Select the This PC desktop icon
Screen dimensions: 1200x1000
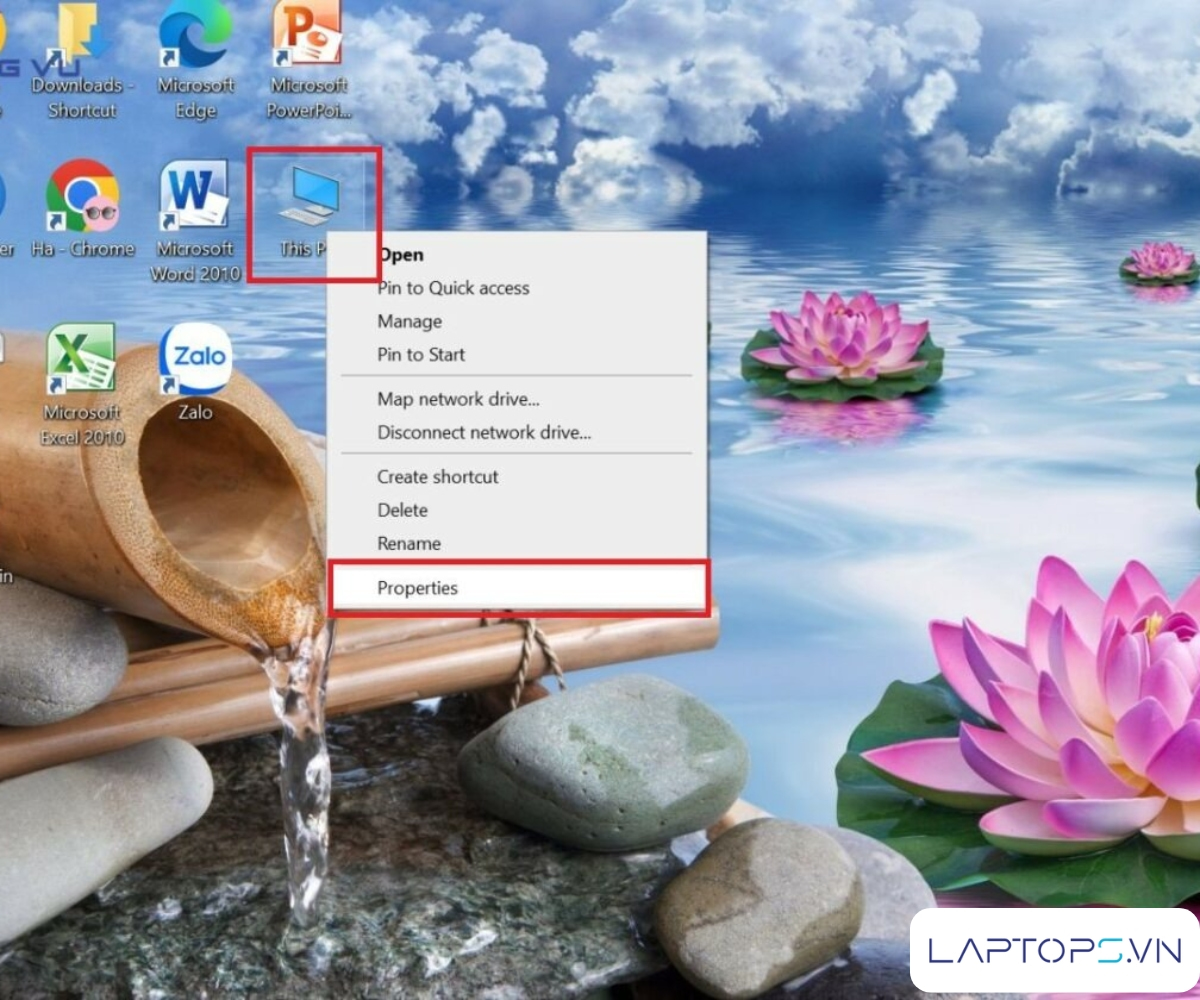310,200
